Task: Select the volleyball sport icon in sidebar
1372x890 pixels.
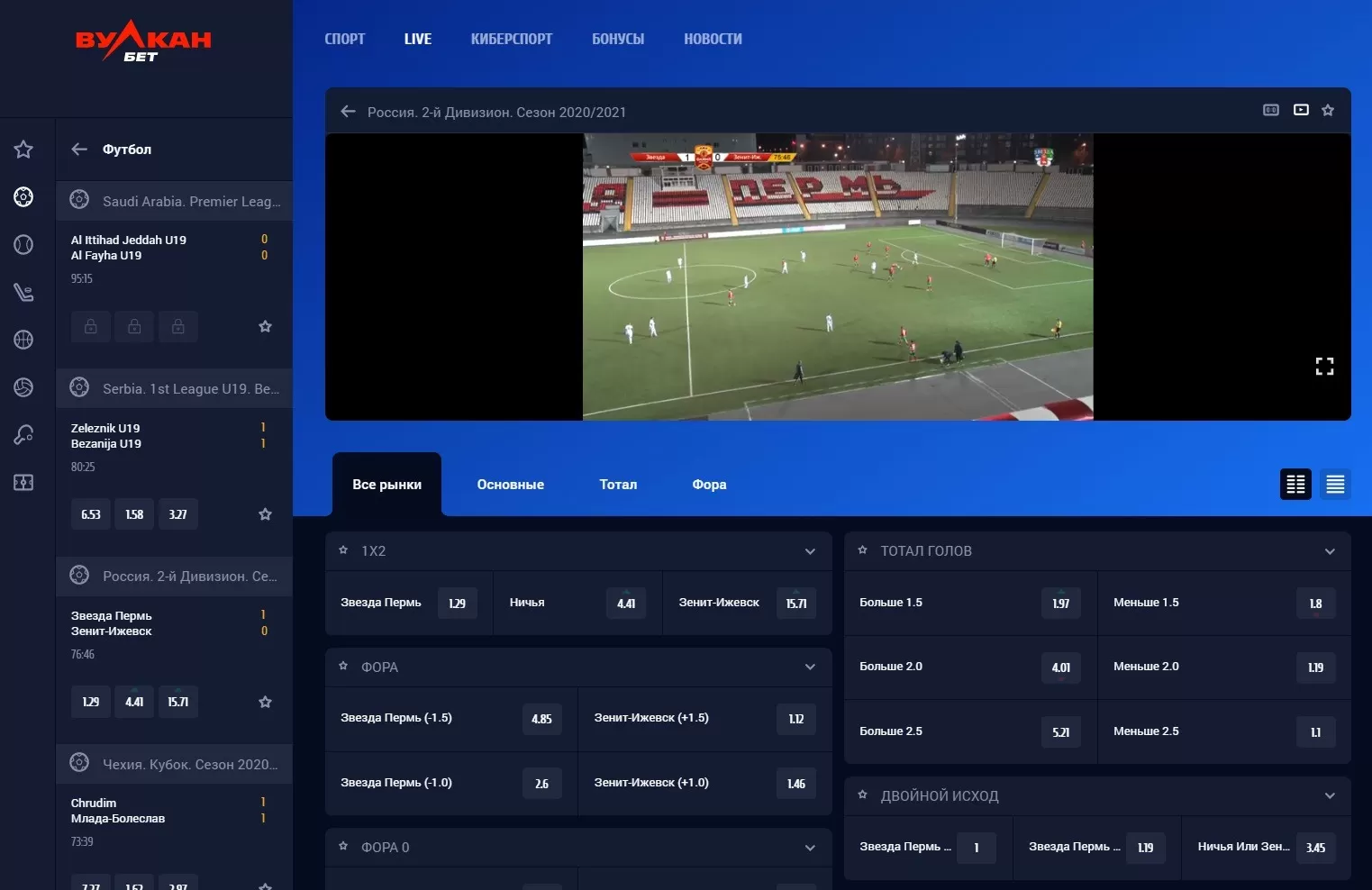Action: pyautogui.click(x=23, y=387)
